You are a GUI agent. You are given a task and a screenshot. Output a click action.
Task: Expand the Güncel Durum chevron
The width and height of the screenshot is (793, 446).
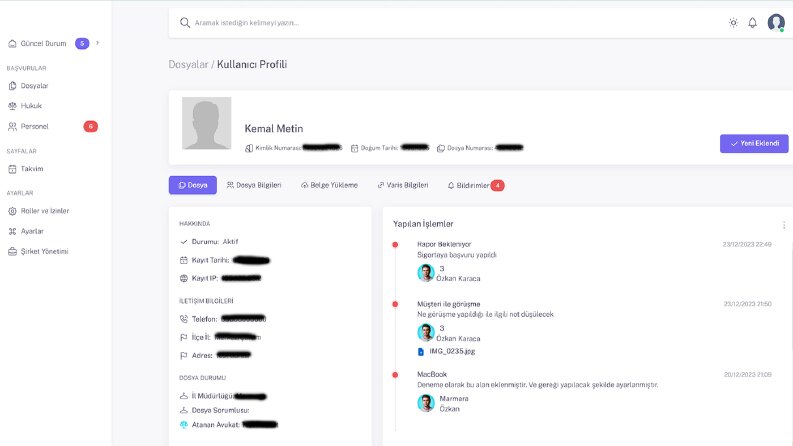[x=97, y=43]
